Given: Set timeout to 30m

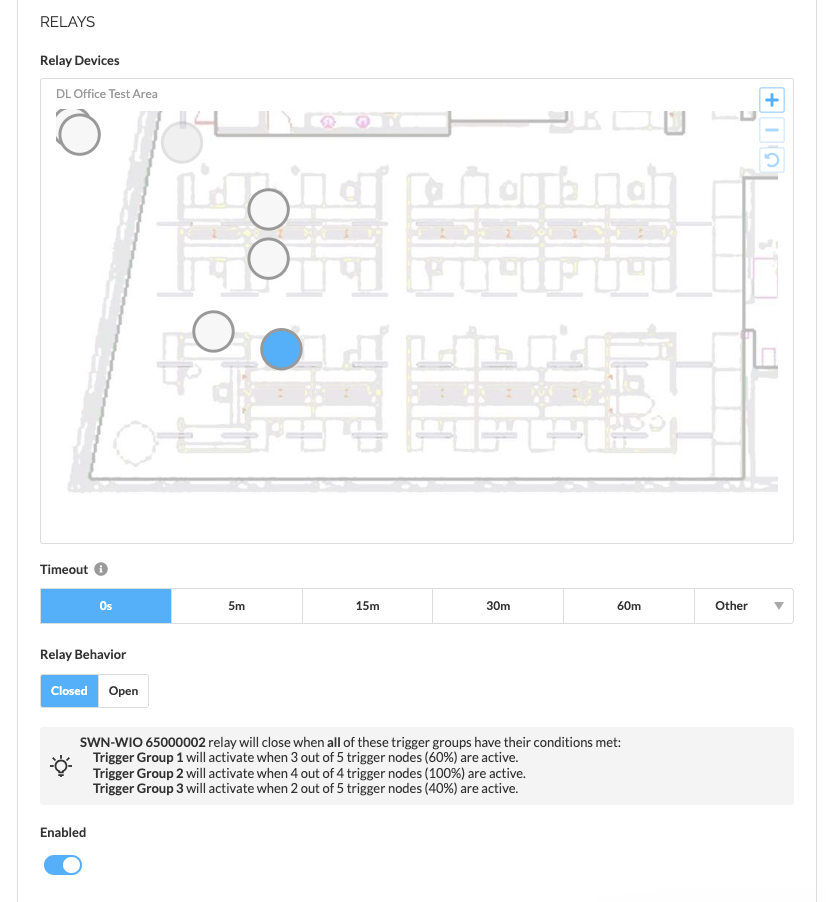Looking at the screenshot, I should (x=498, y=606).
